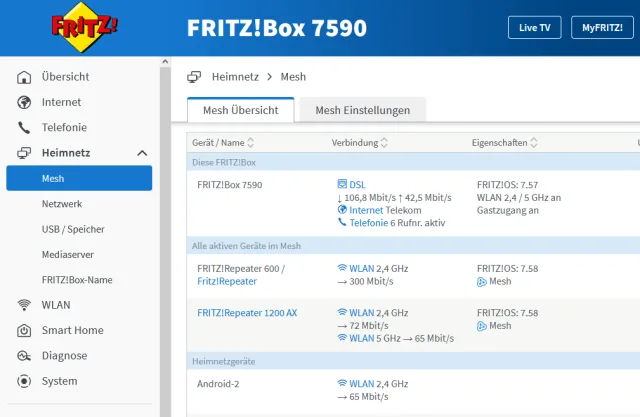Viewport: 640px width, 417px height.
Task: Open Smart Home menu in sidebar
Action: (x=73, y=330)
